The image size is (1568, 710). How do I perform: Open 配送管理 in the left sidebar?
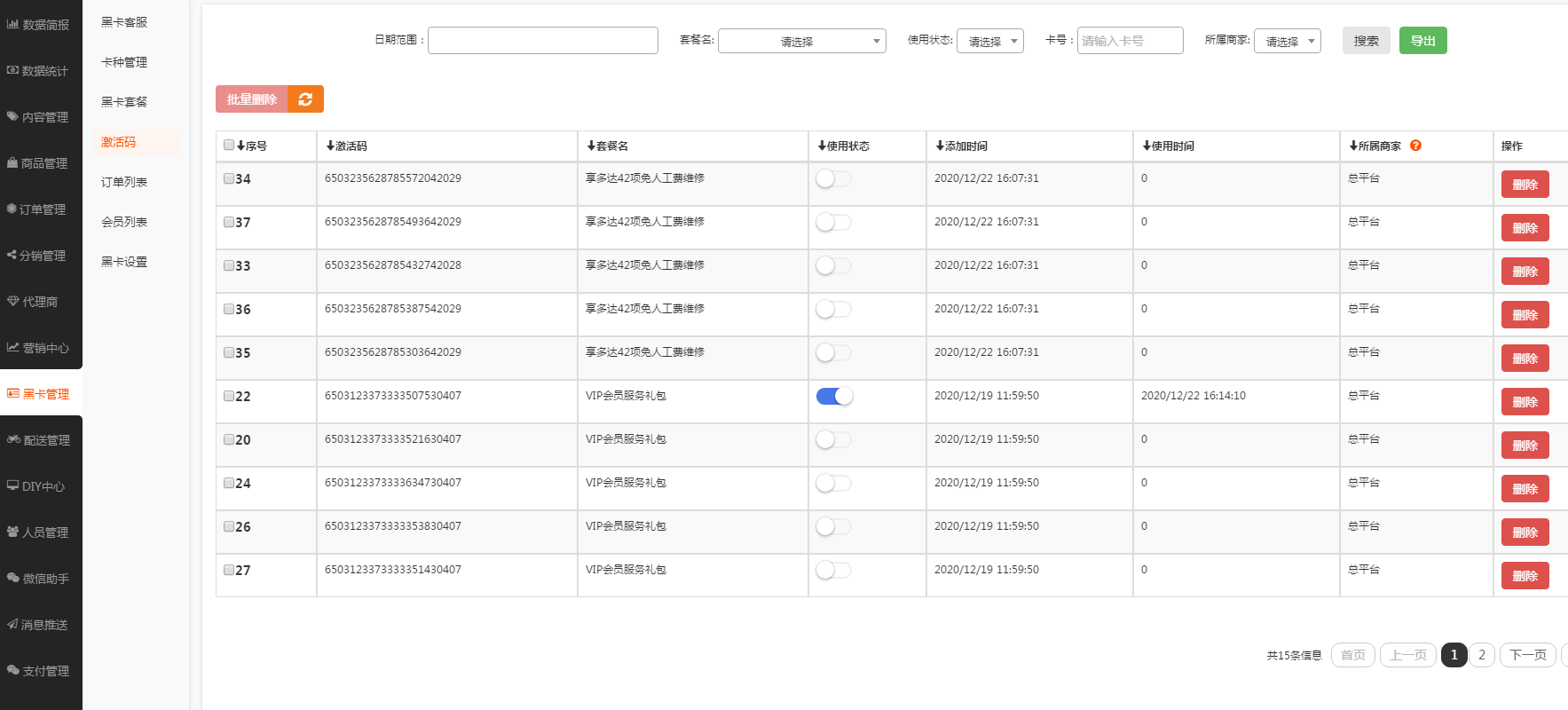[38, 440]
